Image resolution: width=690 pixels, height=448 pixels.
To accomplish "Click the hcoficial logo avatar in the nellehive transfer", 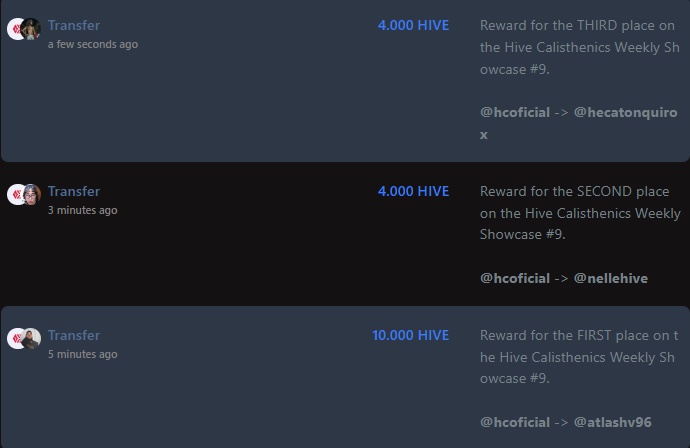I will pyautogui.click(x=15, y=194).
